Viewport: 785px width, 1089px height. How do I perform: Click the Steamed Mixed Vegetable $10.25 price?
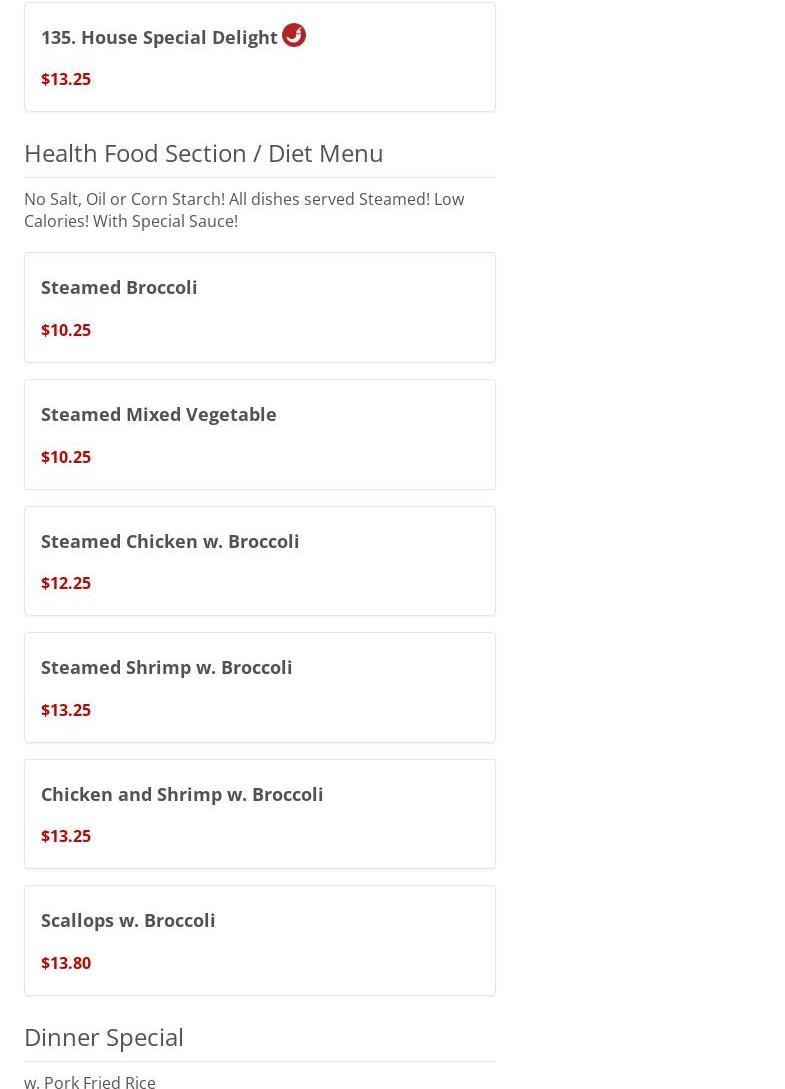66,457
